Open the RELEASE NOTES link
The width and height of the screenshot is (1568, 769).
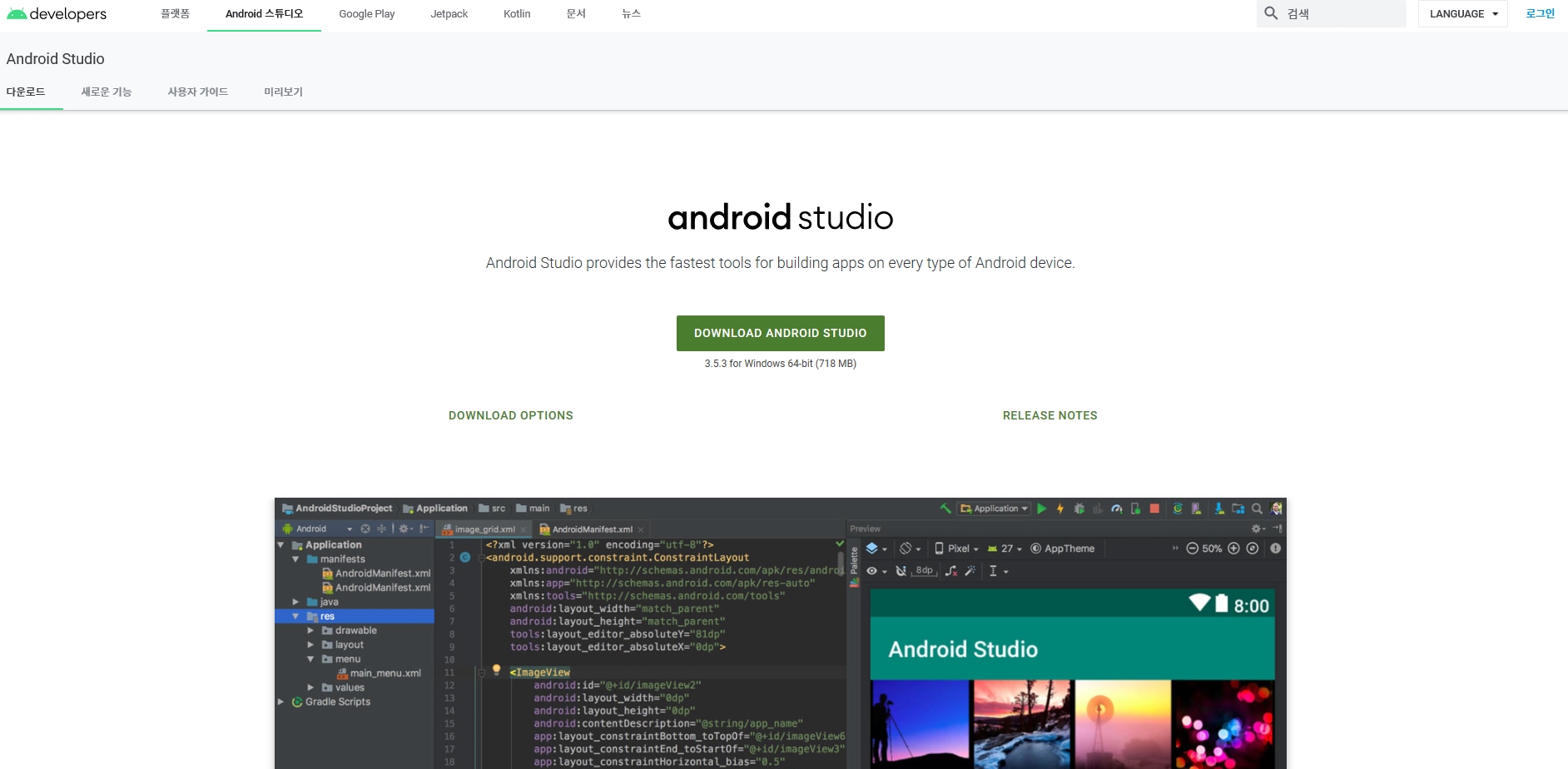coord(1050,415)
